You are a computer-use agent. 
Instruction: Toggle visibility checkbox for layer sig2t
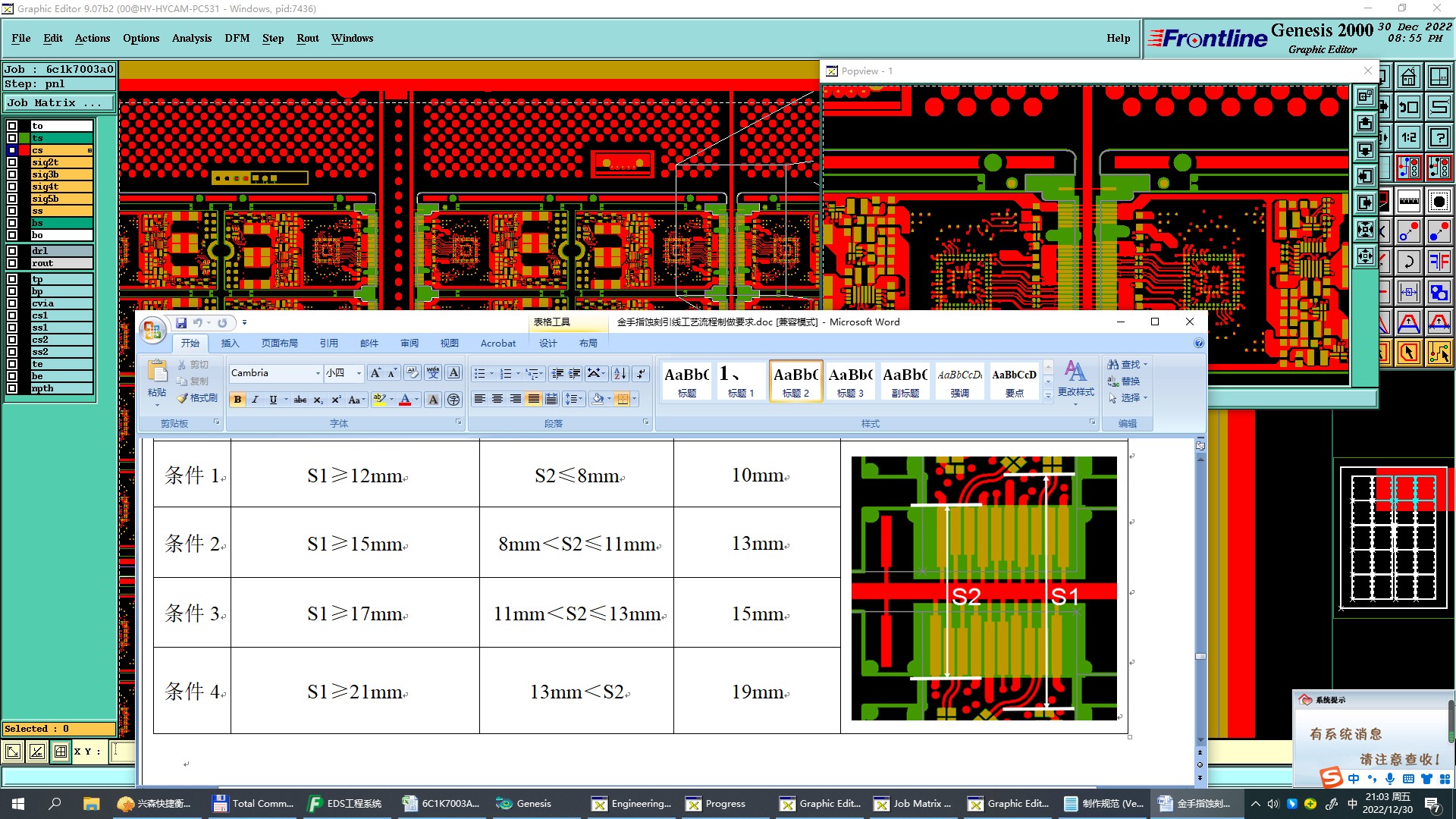pyautogui.click(x=12, y=162)
